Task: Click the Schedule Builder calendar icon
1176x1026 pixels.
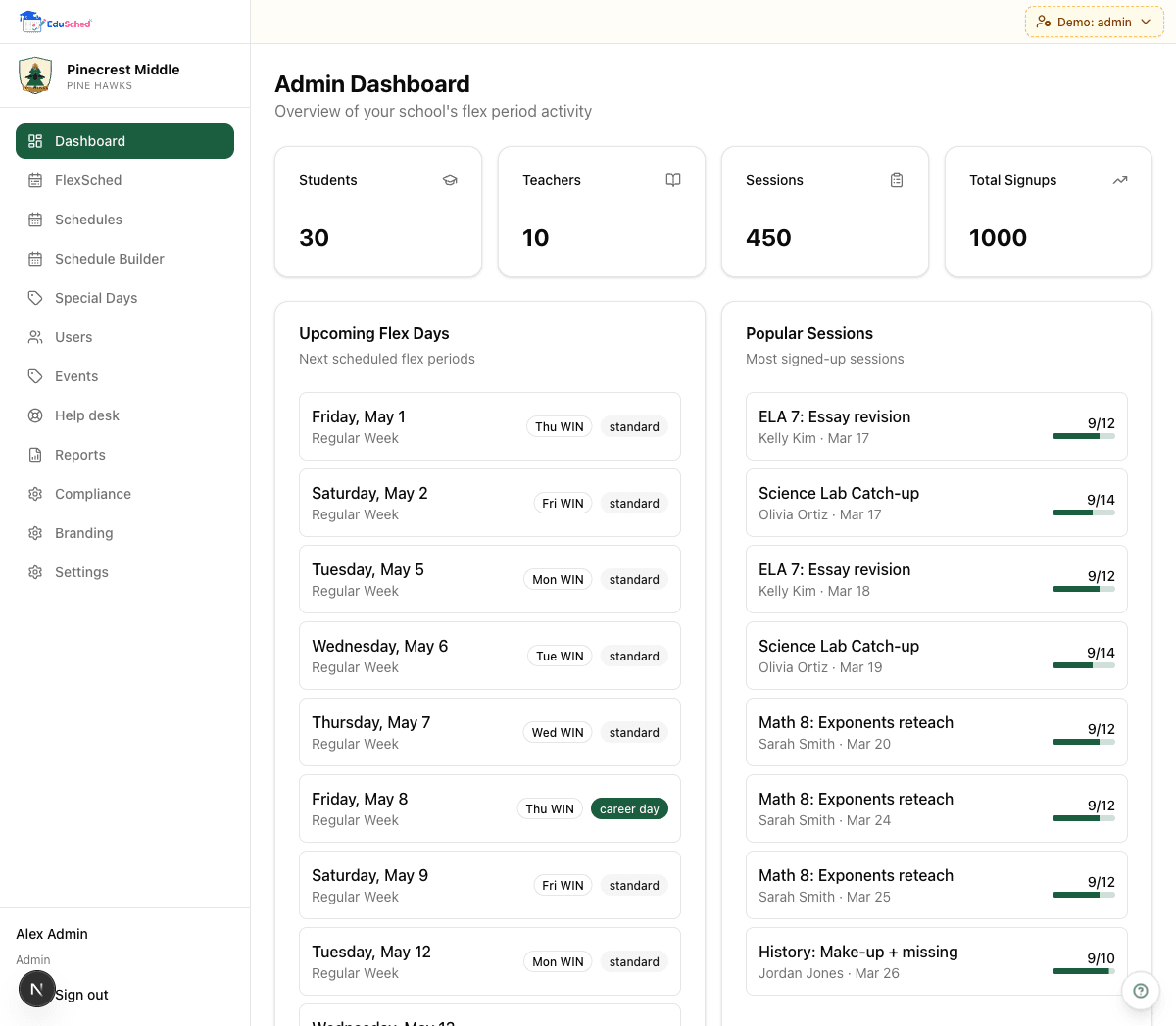Action: pyautogui.click(x=35, y=259)
